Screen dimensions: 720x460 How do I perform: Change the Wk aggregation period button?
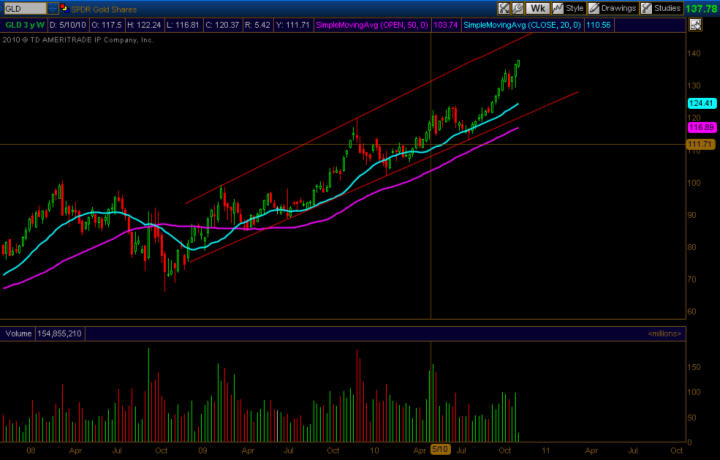point(537,8)
